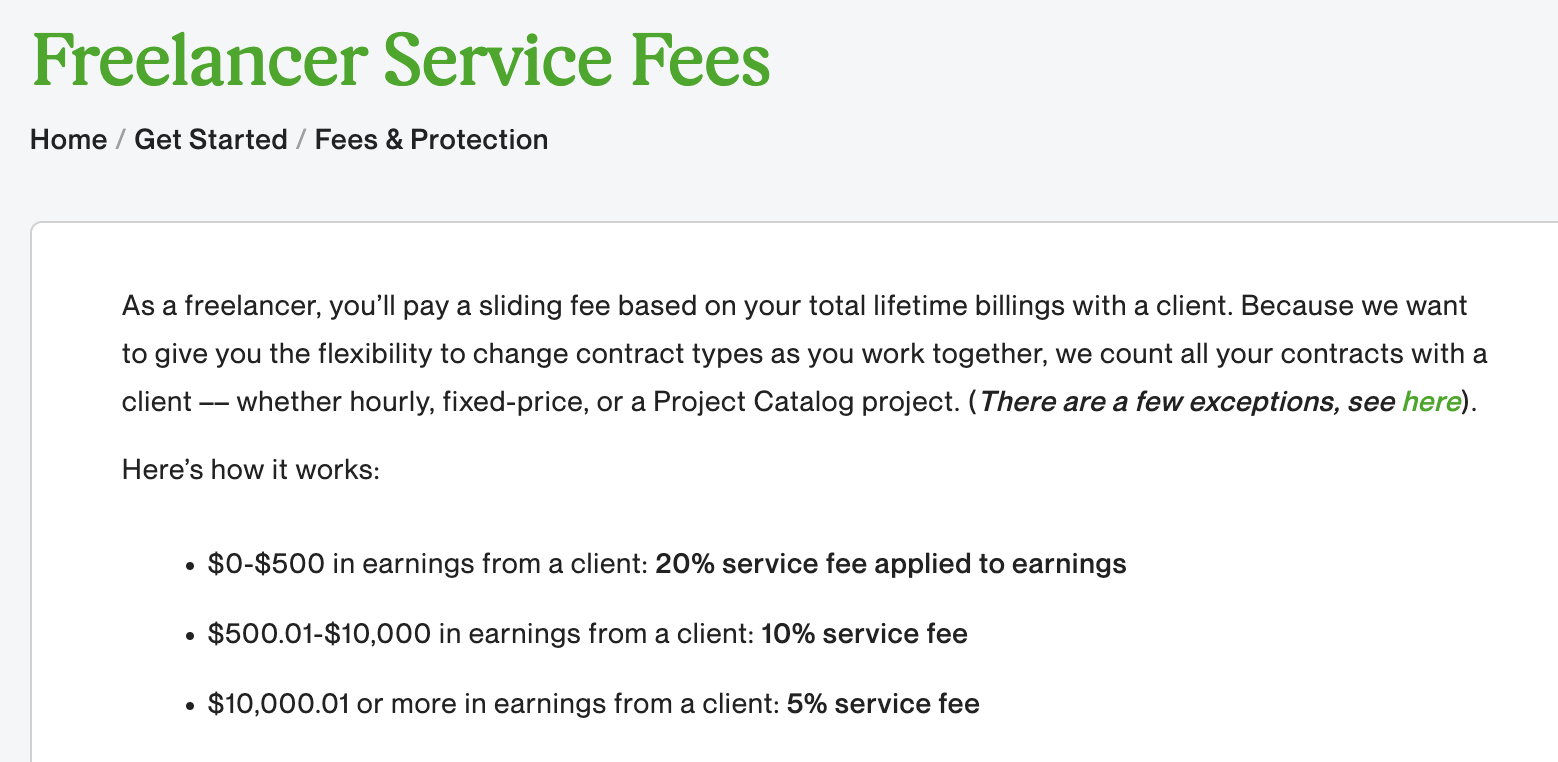Screen dimensions: 1558x762
Task: Click the bullet dot before '$0-$500'
Action: 190,566
